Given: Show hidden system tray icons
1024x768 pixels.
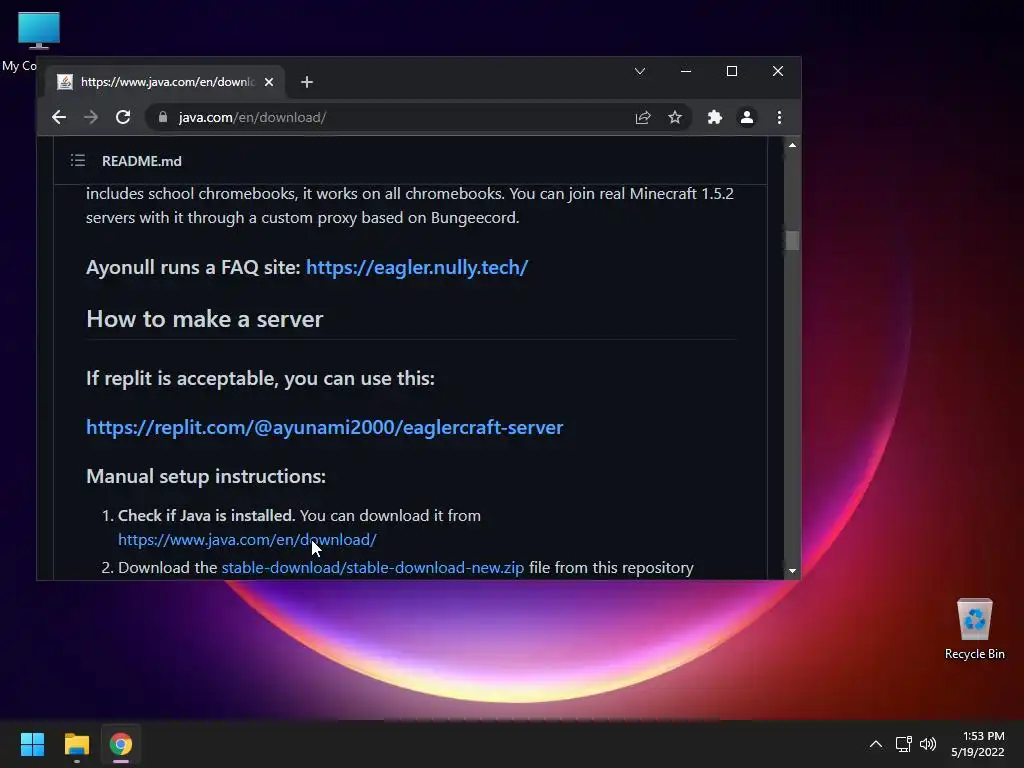Looking at the screenshot, I should coord(876,744).
